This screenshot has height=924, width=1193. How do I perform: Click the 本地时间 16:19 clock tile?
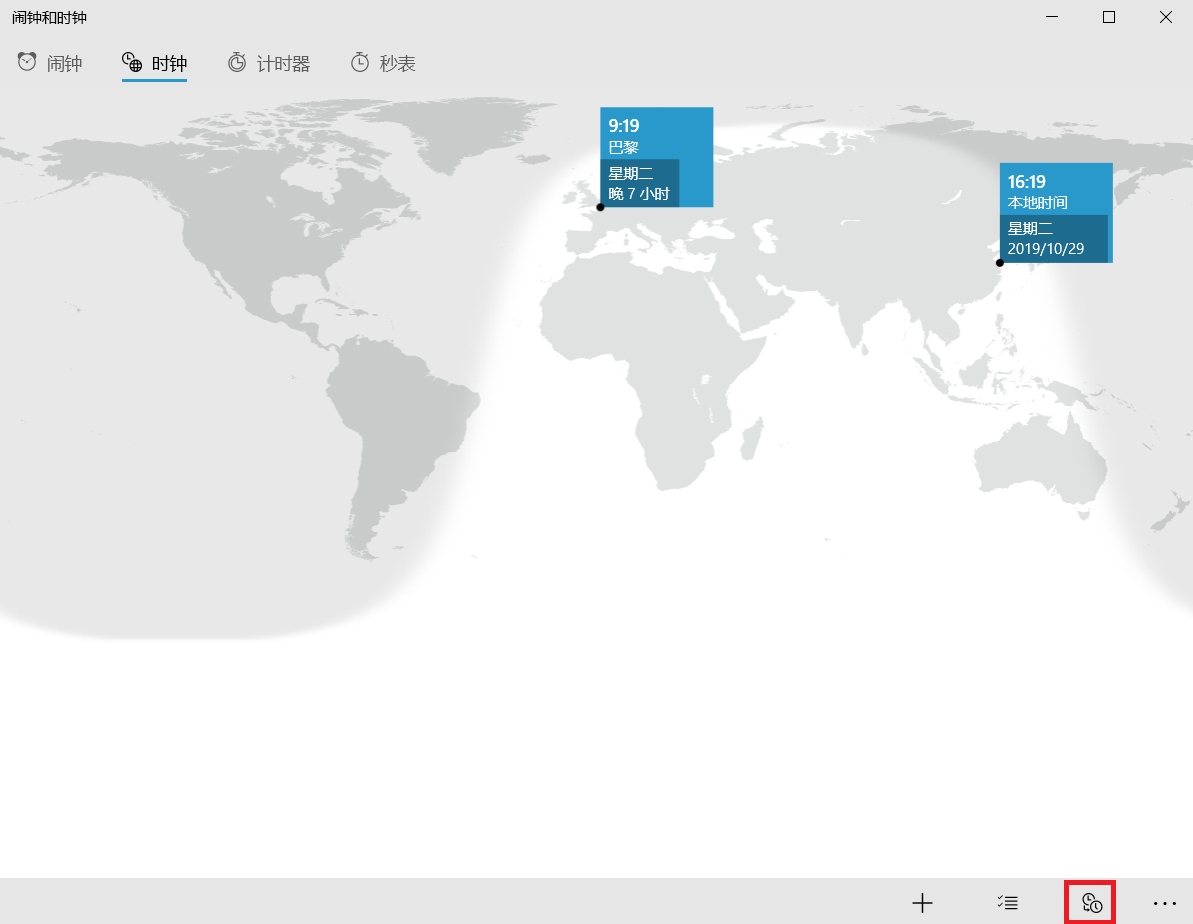(1055, 190)
